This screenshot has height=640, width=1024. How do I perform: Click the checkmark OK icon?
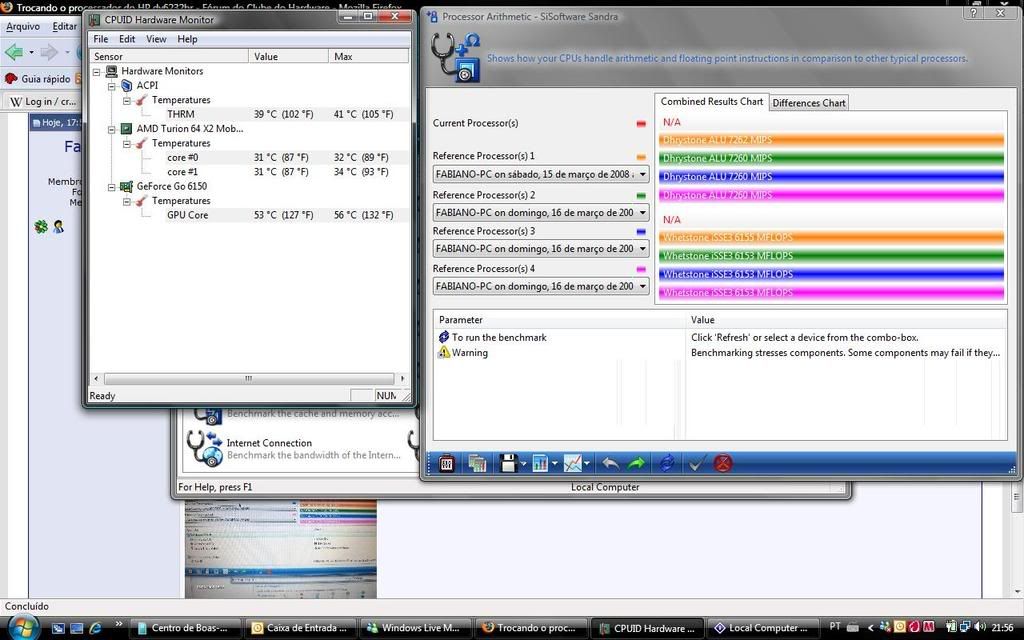click(x=697, y=463)
